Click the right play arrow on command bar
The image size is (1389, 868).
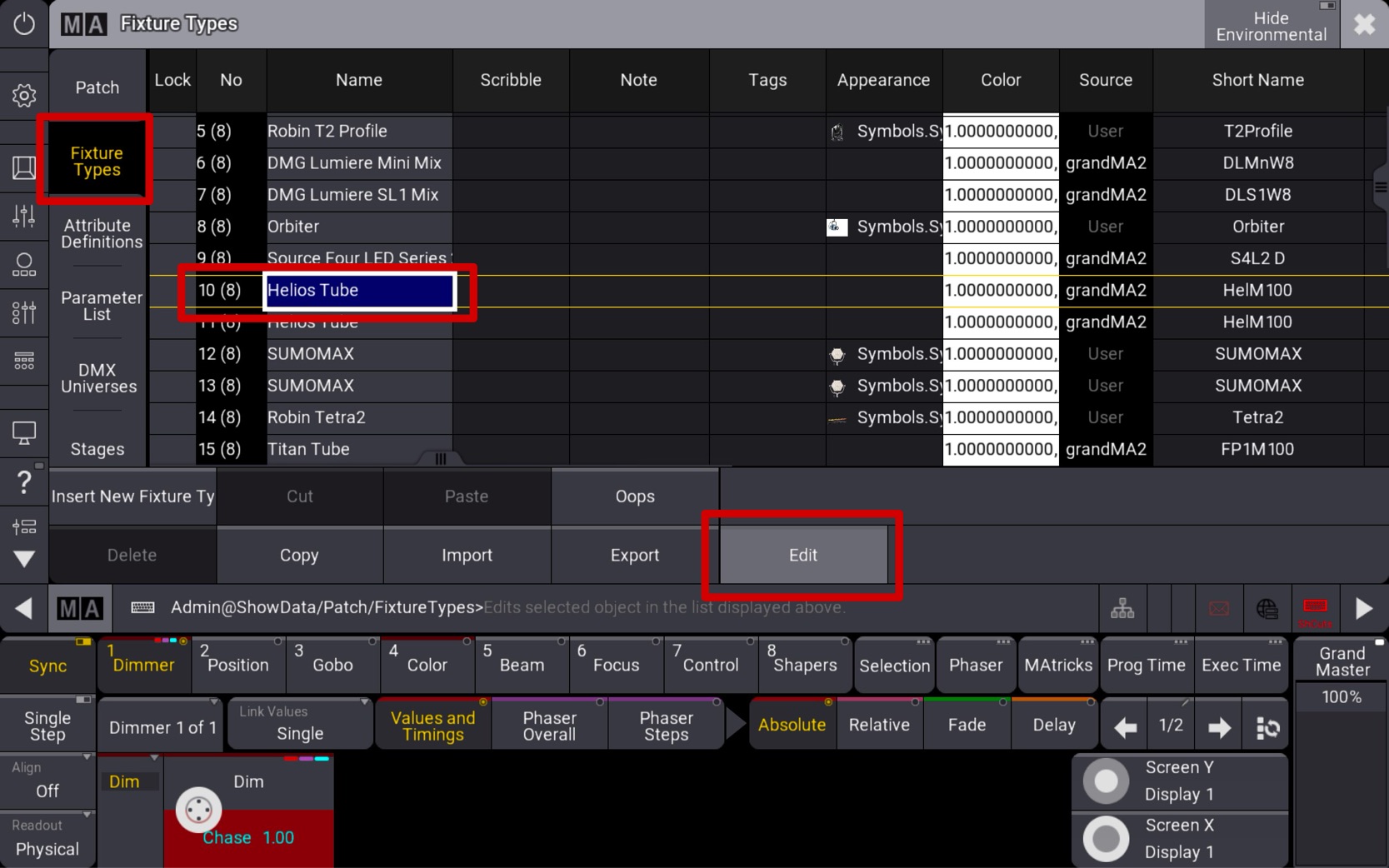coord(1364,609)
